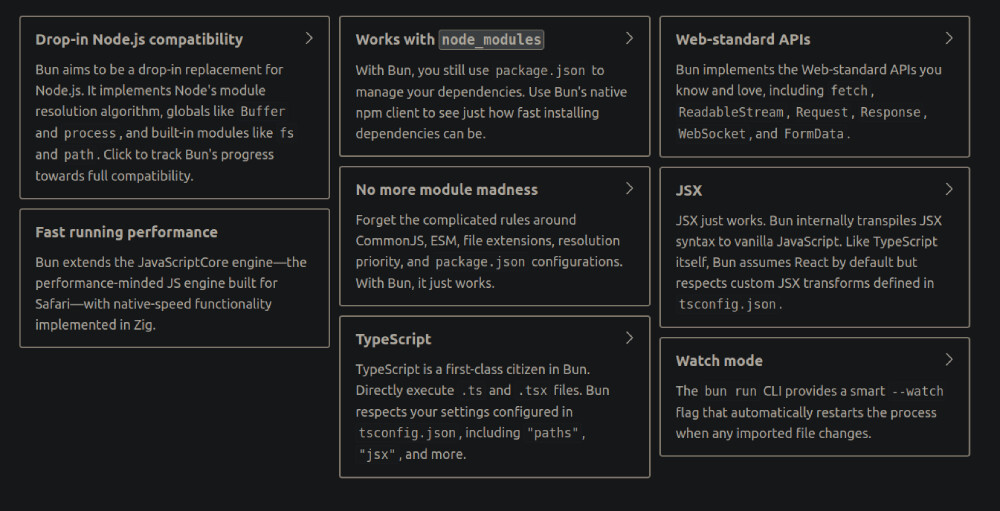Click the highlighted node_modules code badge
Screen dimensions: 1000x511
click(x=491, y=40)
